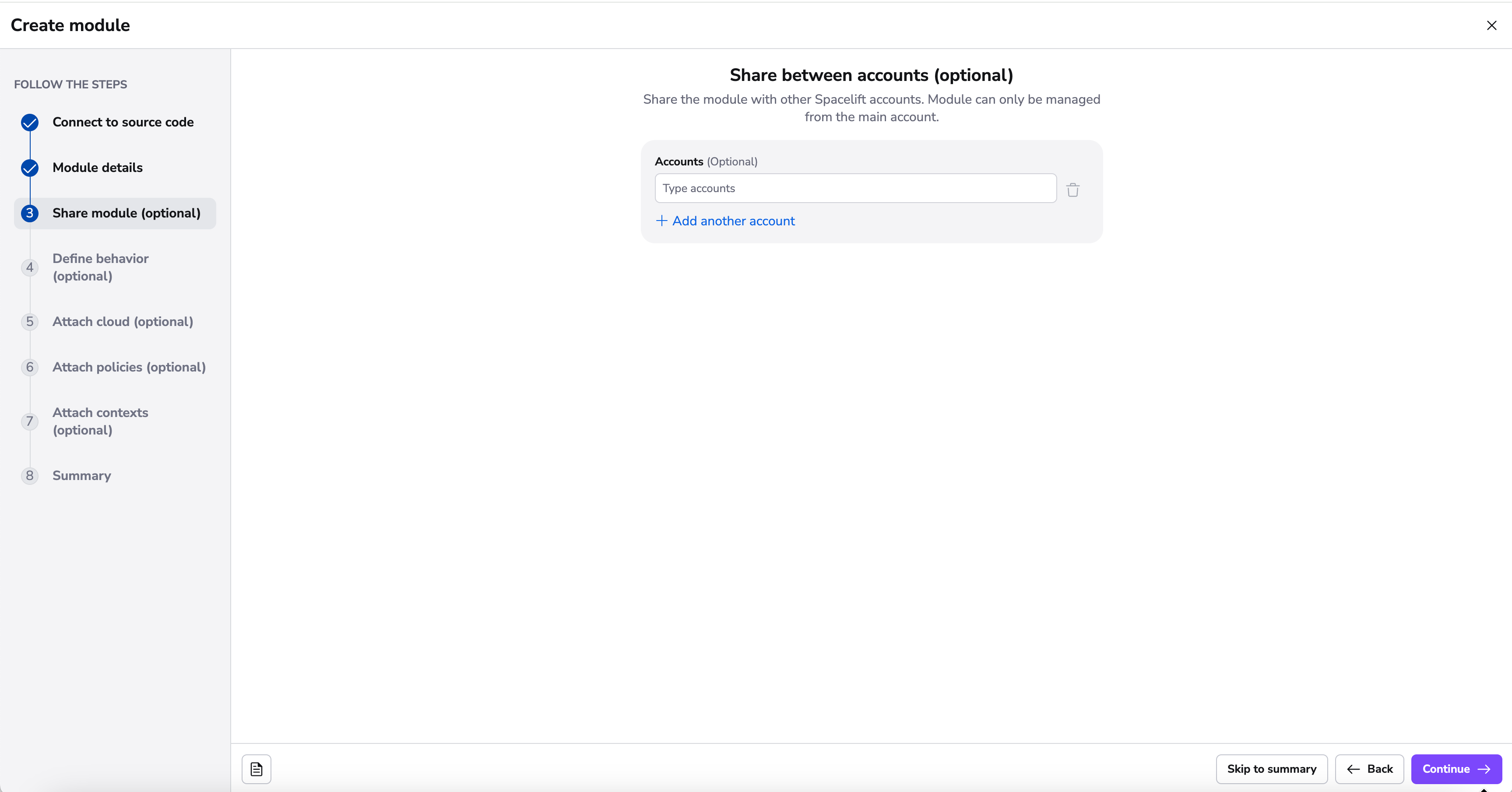
Task: Open Attach contexts (optional) step
Action: point(100,421)
